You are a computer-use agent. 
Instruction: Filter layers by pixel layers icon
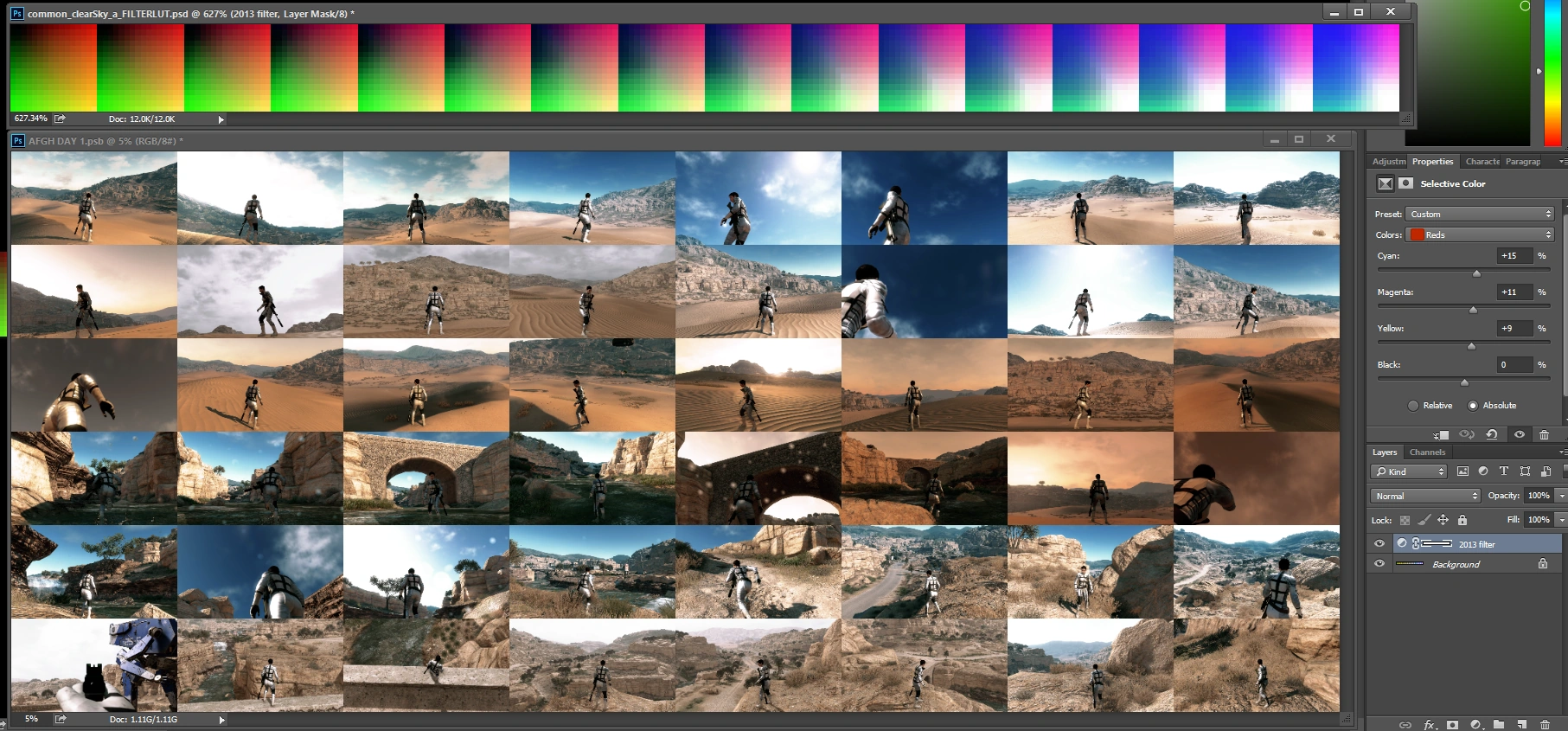coord(1462,471)
